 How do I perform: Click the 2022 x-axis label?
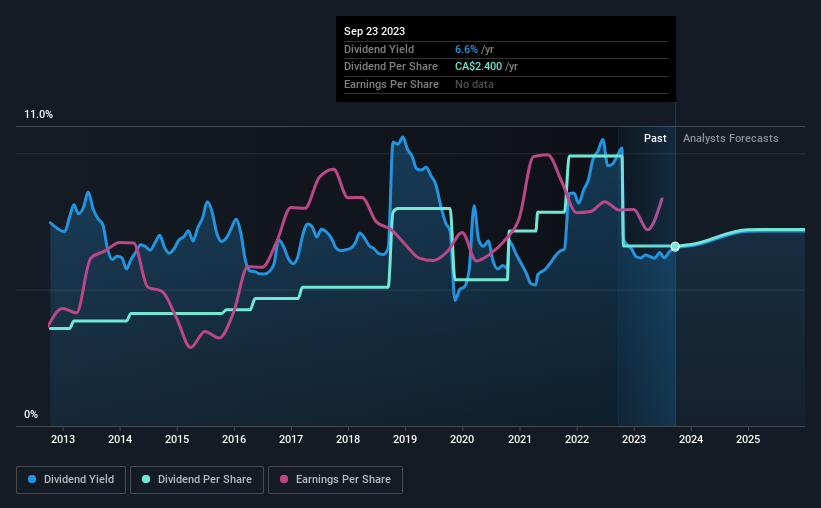coord(577,439)
